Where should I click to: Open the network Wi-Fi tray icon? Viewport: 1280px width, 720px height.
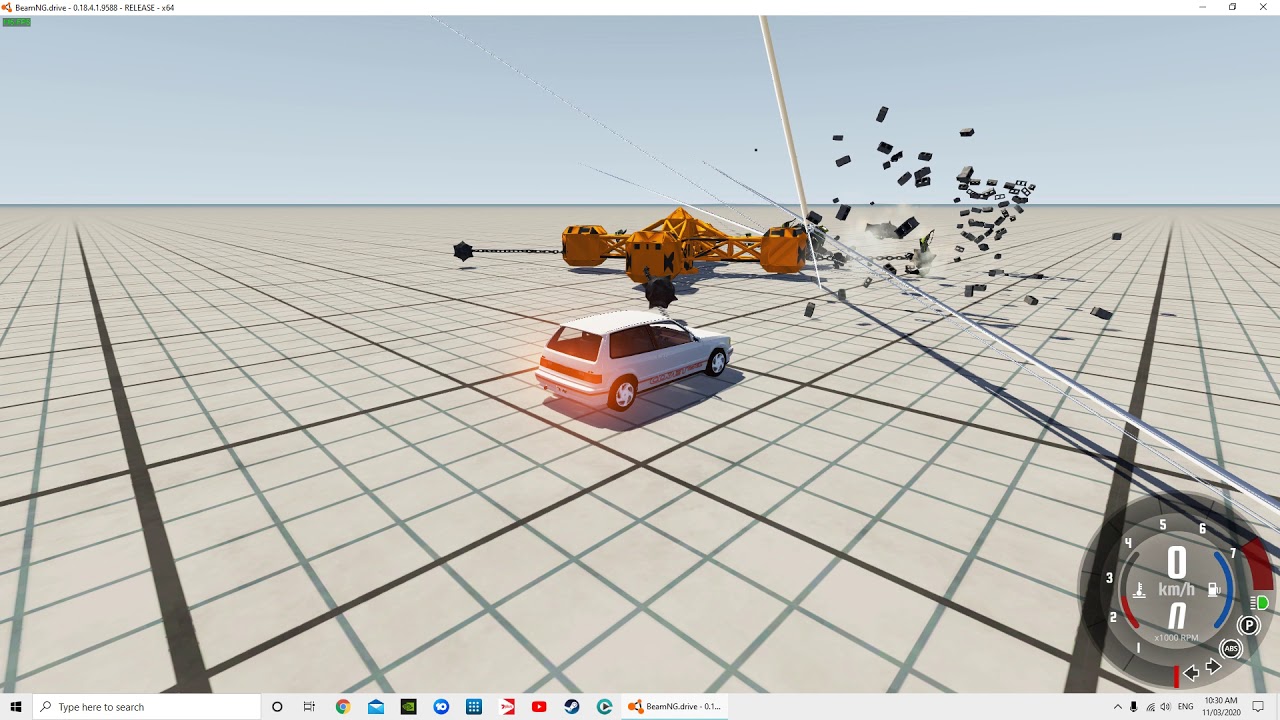[x=1150, y=707]
